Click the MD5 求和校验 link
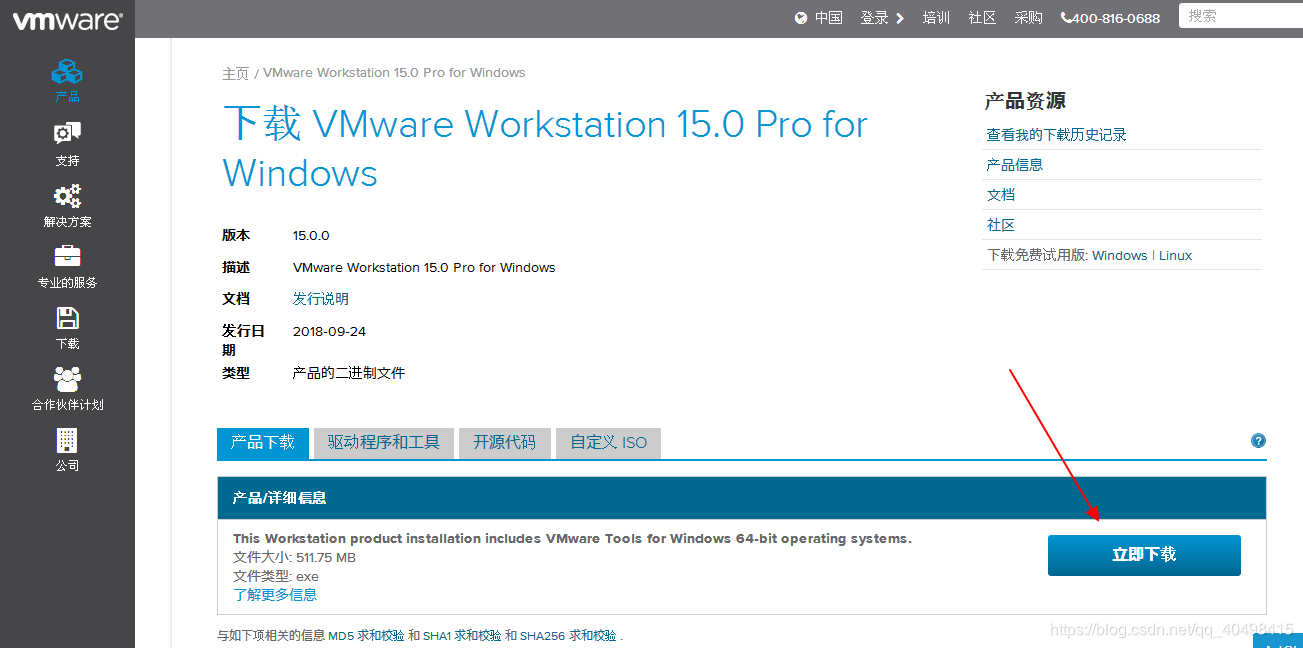Viewport: 1303px width, 648px height. point(367,636)
